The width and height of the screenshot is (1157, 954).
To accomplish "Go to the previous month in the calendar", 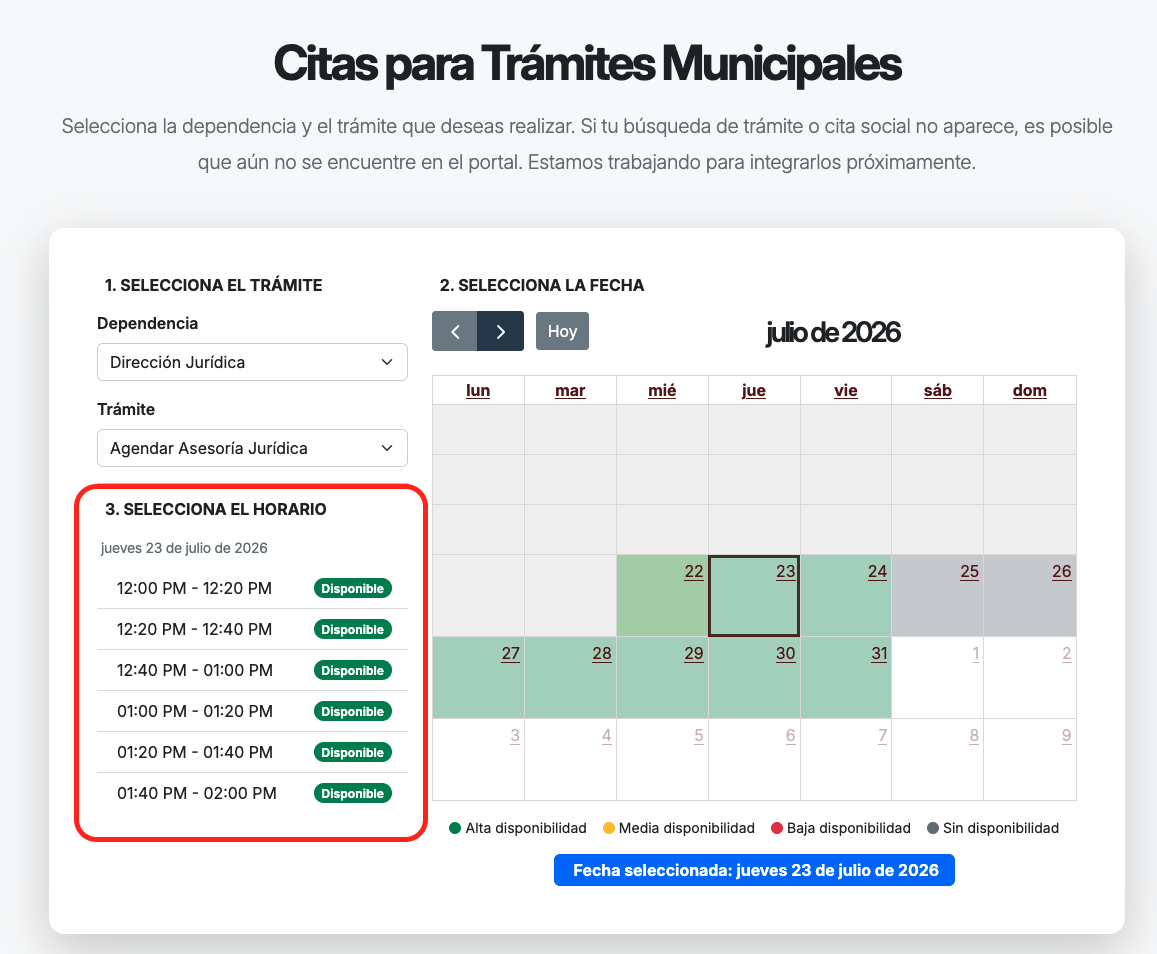I will [x=455, y=331].
